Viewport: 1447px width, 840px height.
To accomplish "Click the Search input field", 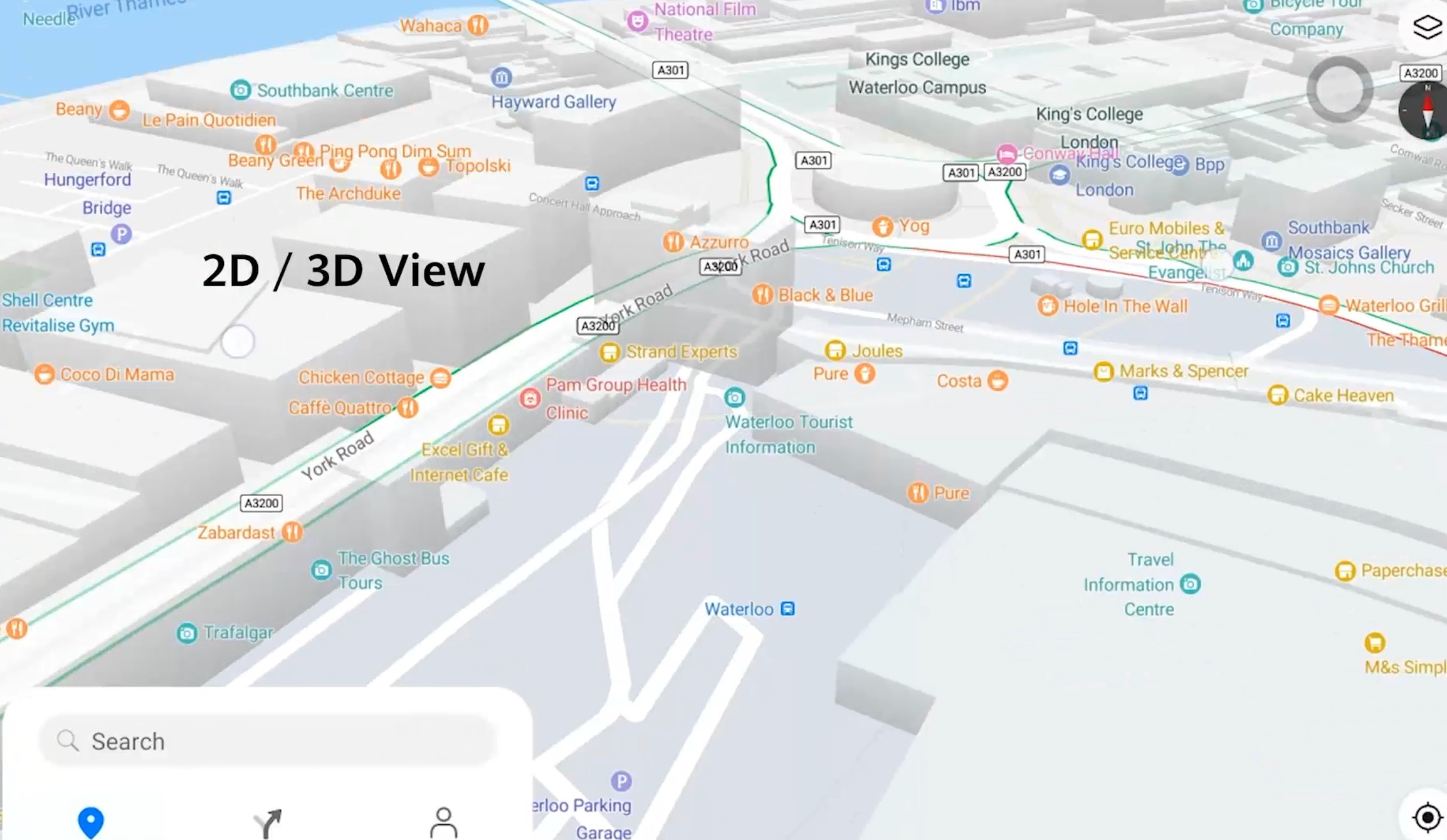I will pos(269,741).
